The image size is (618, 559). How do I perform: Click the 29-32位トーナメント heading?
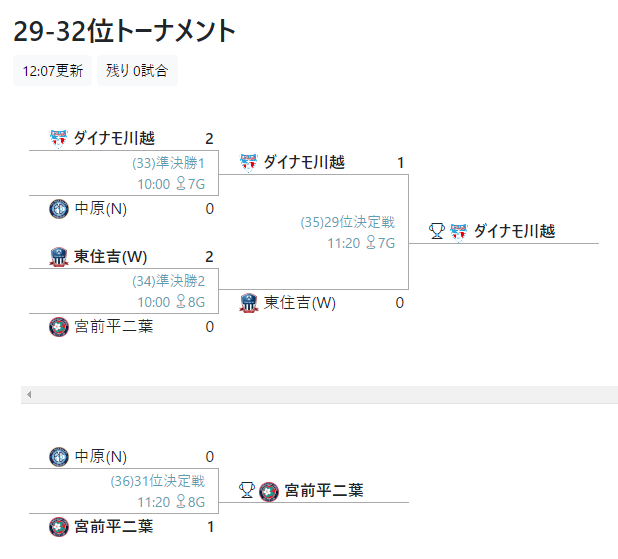point(124,31)
